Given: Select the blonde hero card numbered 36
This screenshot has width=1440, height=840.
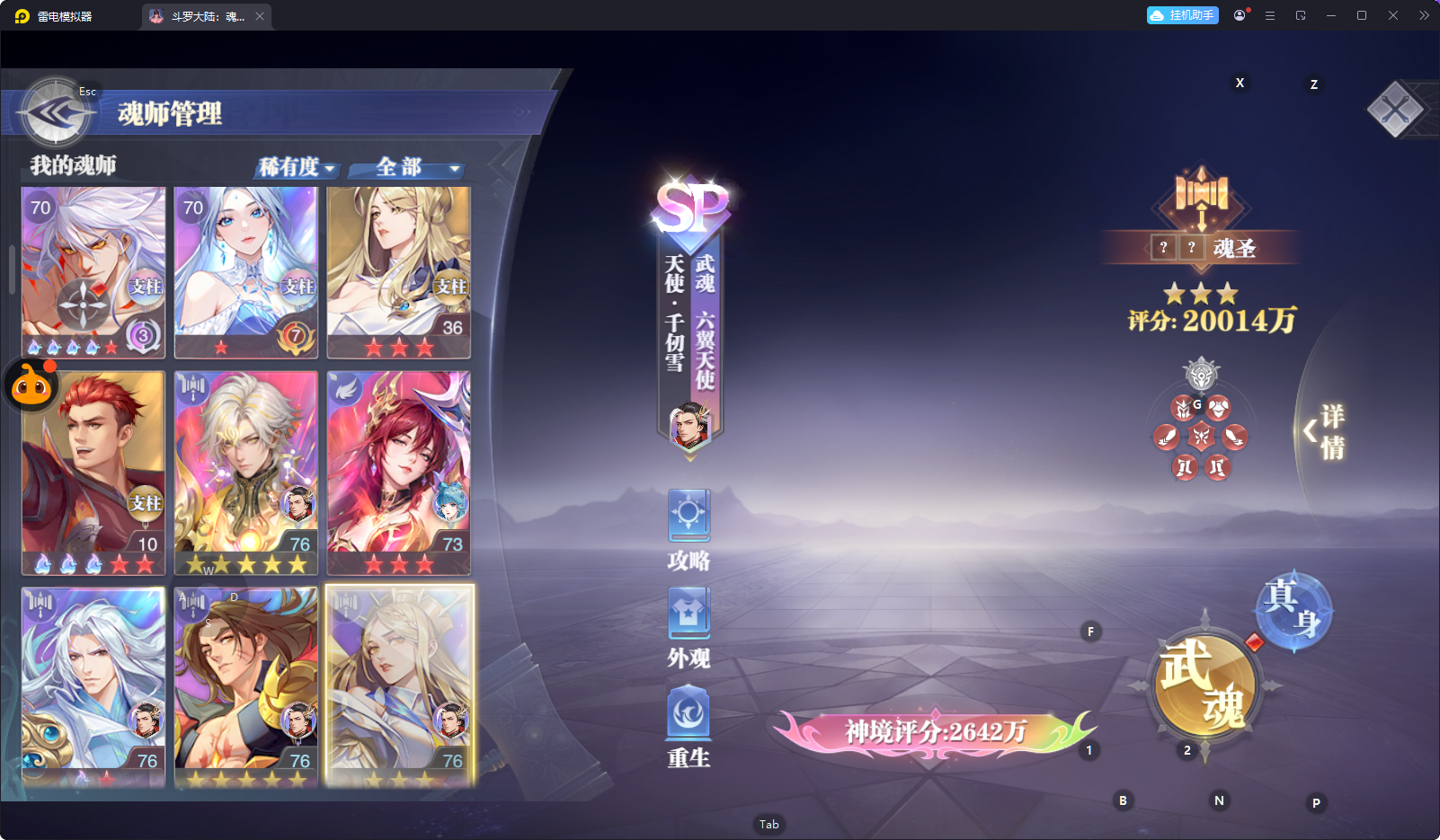Looking at the screenshot, I should pyautogui.click(x=399, y=272).
